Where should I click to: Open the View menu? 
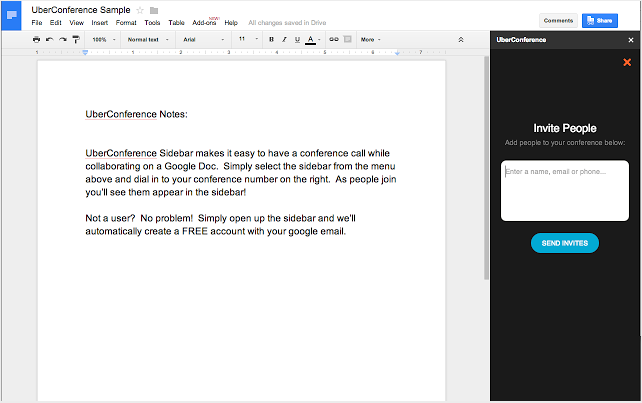(x=76, y=23)
